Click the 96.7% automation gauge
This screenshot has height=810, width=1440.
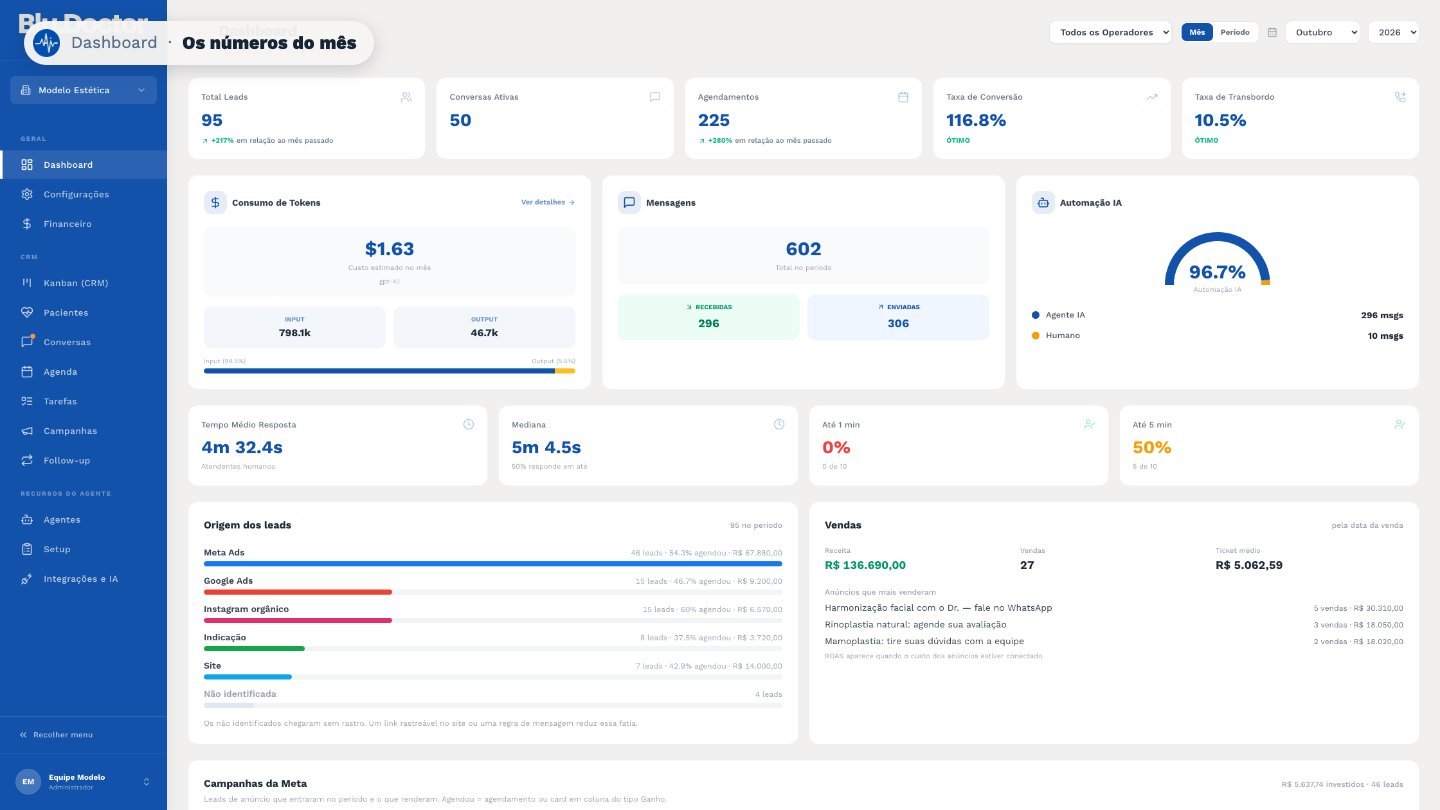click(x=1217, y=260)
